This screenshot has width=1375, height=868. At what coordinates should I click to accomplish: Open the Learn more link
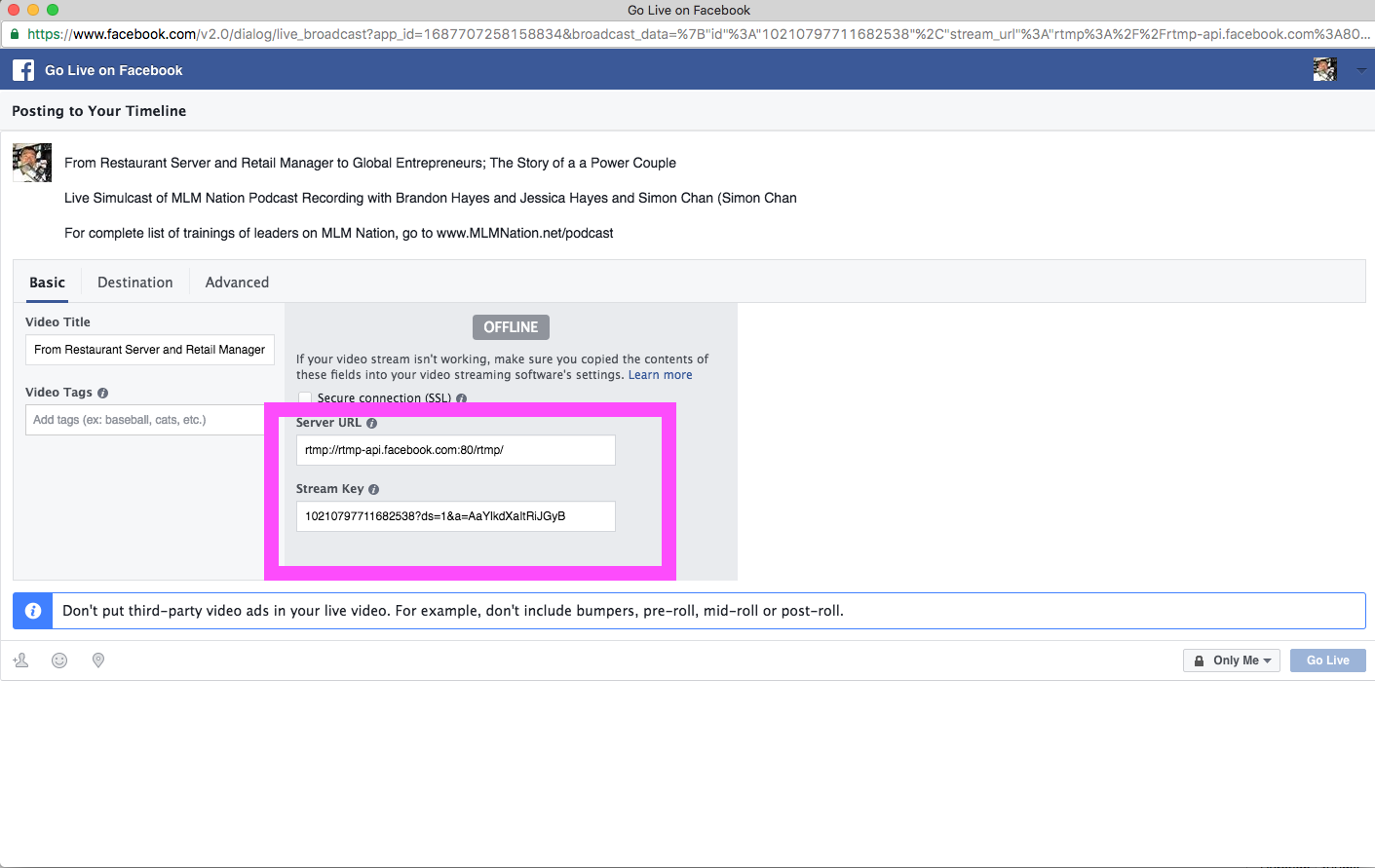[x=660, y=374]
